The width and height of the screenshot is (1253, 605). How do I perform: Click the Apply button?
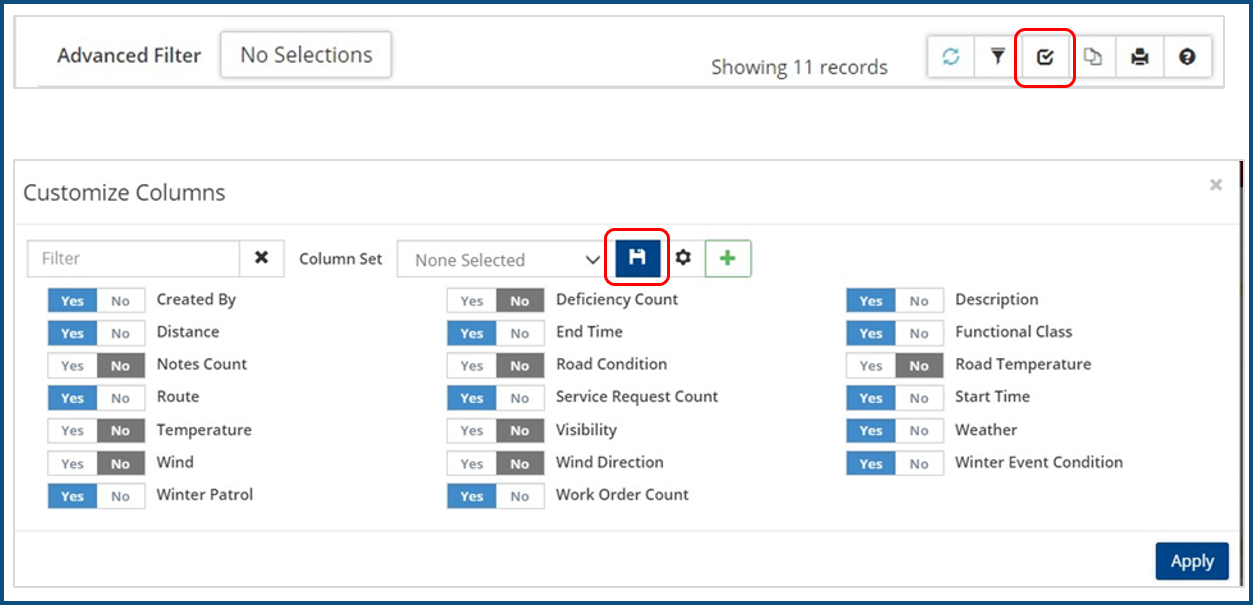click(1191, 561)
